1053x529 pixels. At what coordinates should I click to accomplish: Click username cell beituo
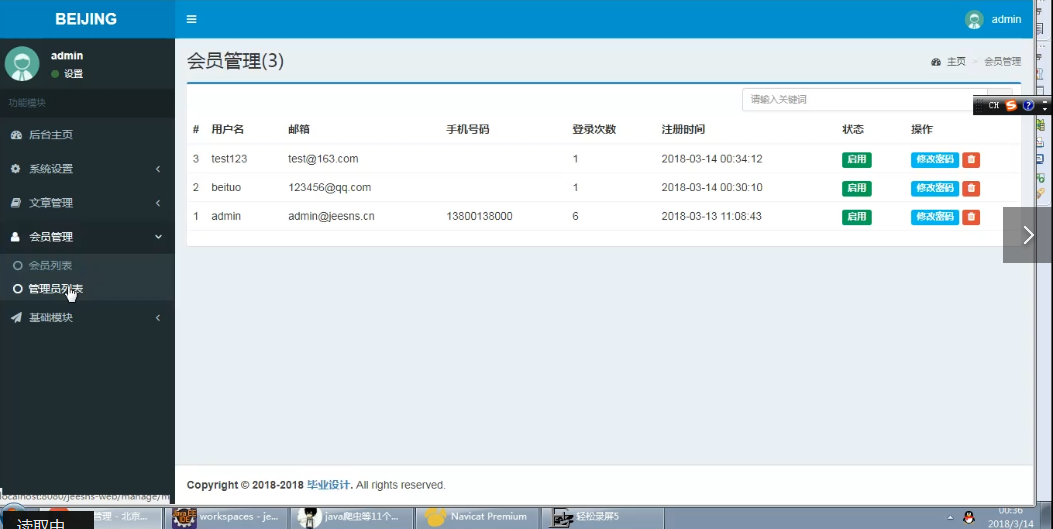[x=226, y=187]
